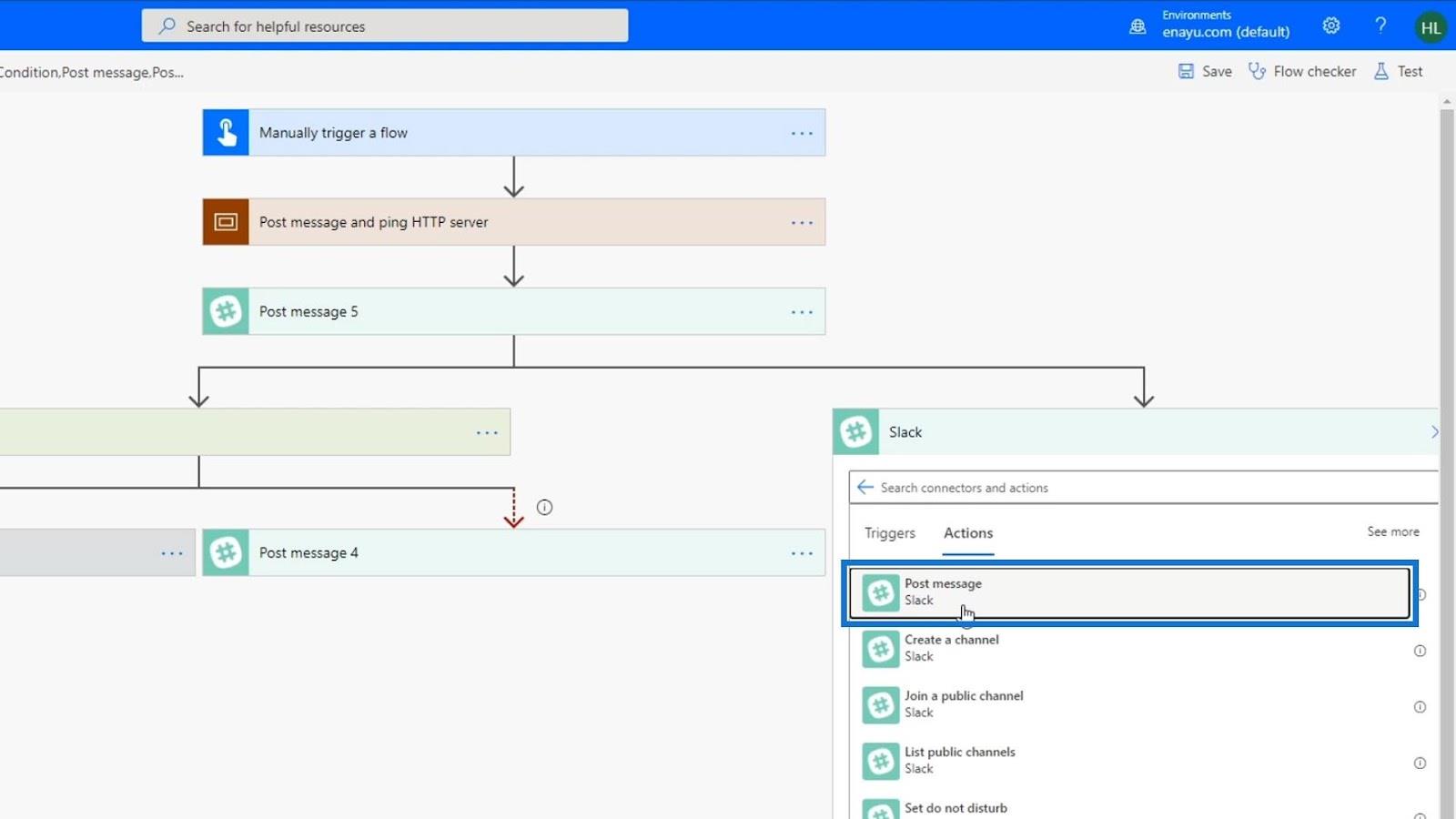Click the Flow checker stethoscope icon
Image resolution: width=1456 pixels, height=819 pixels.
(1257, 71)
